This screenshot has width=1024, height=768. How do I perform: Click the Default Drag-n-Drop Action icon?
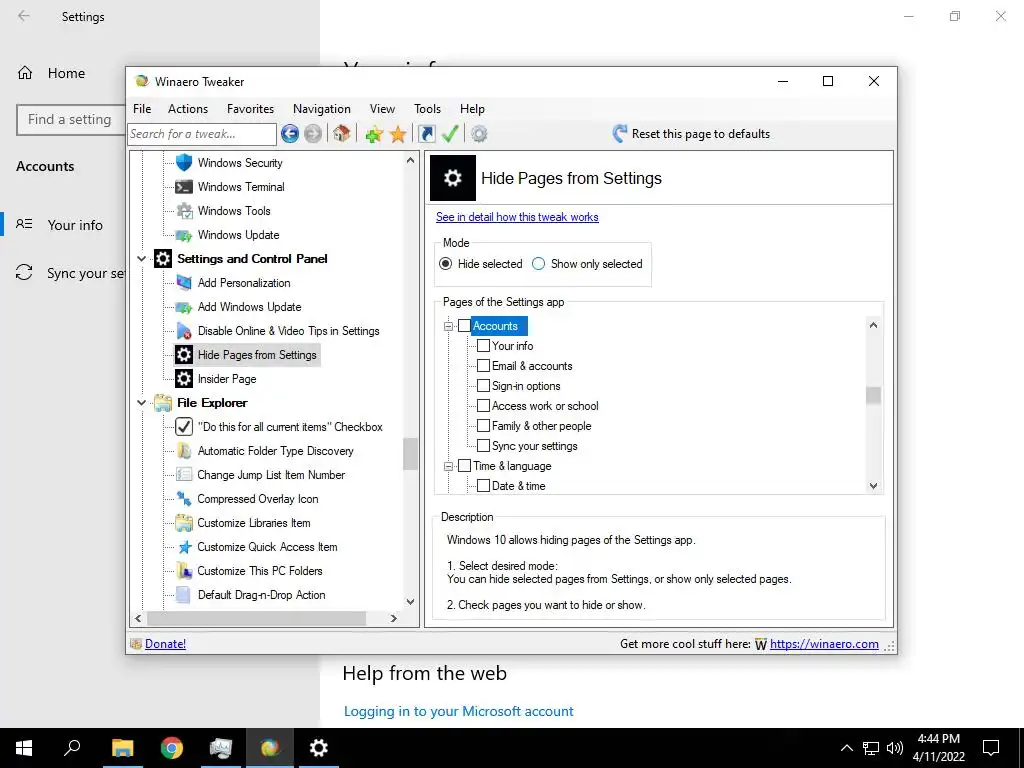coord(184,595)
